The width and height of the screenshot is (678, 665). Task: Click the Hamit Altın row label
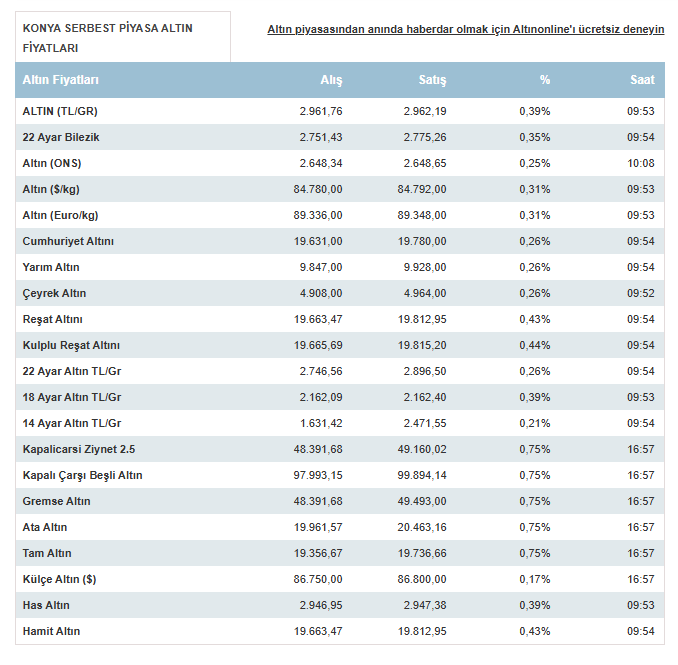pyautogui.click(x=51, y=631)
